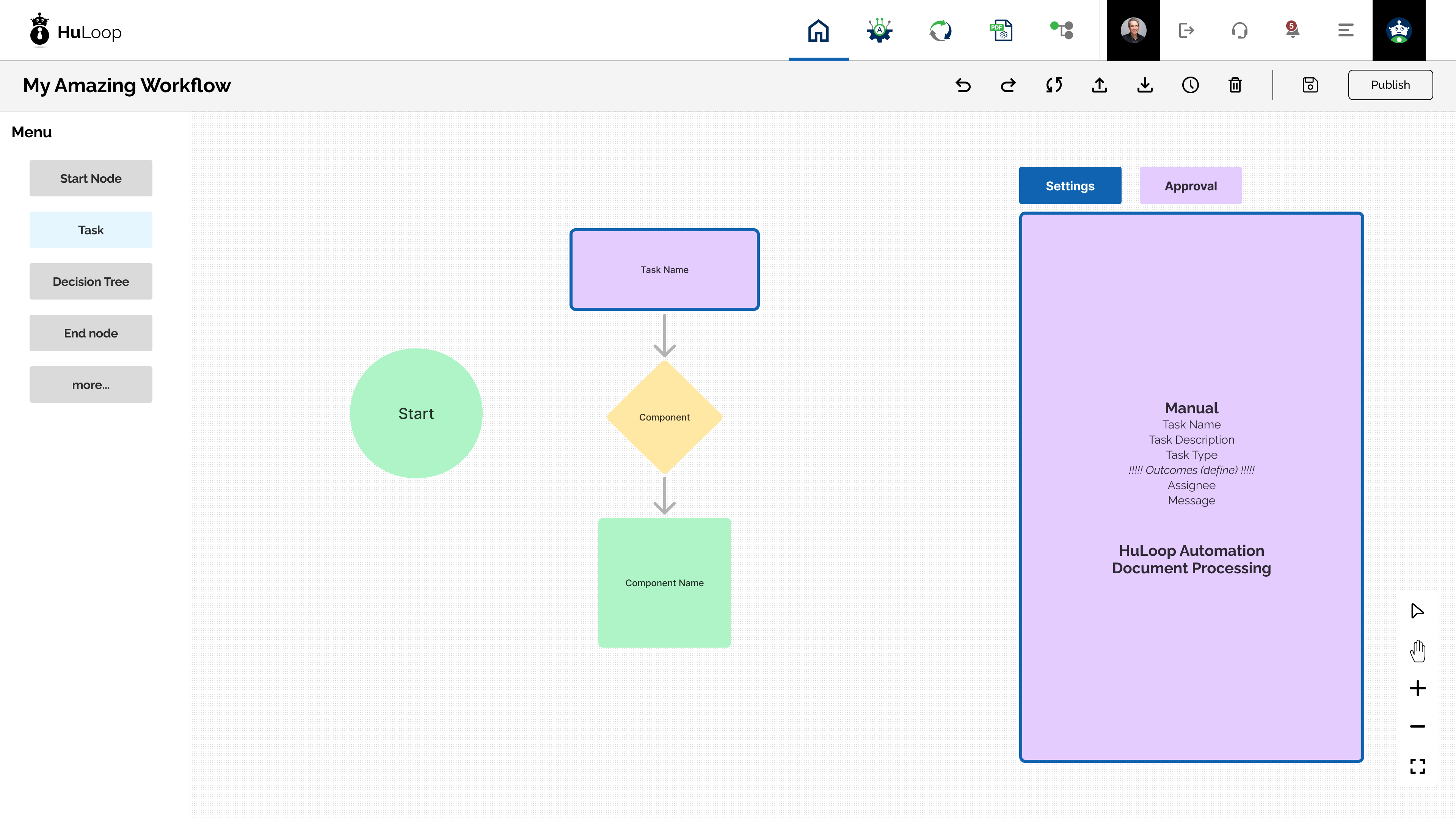Delete workflow with the trash icon
Image resolution: width=1456 pixels, height=819 pixels.
pyautogui.click(x=1236, y=85)
